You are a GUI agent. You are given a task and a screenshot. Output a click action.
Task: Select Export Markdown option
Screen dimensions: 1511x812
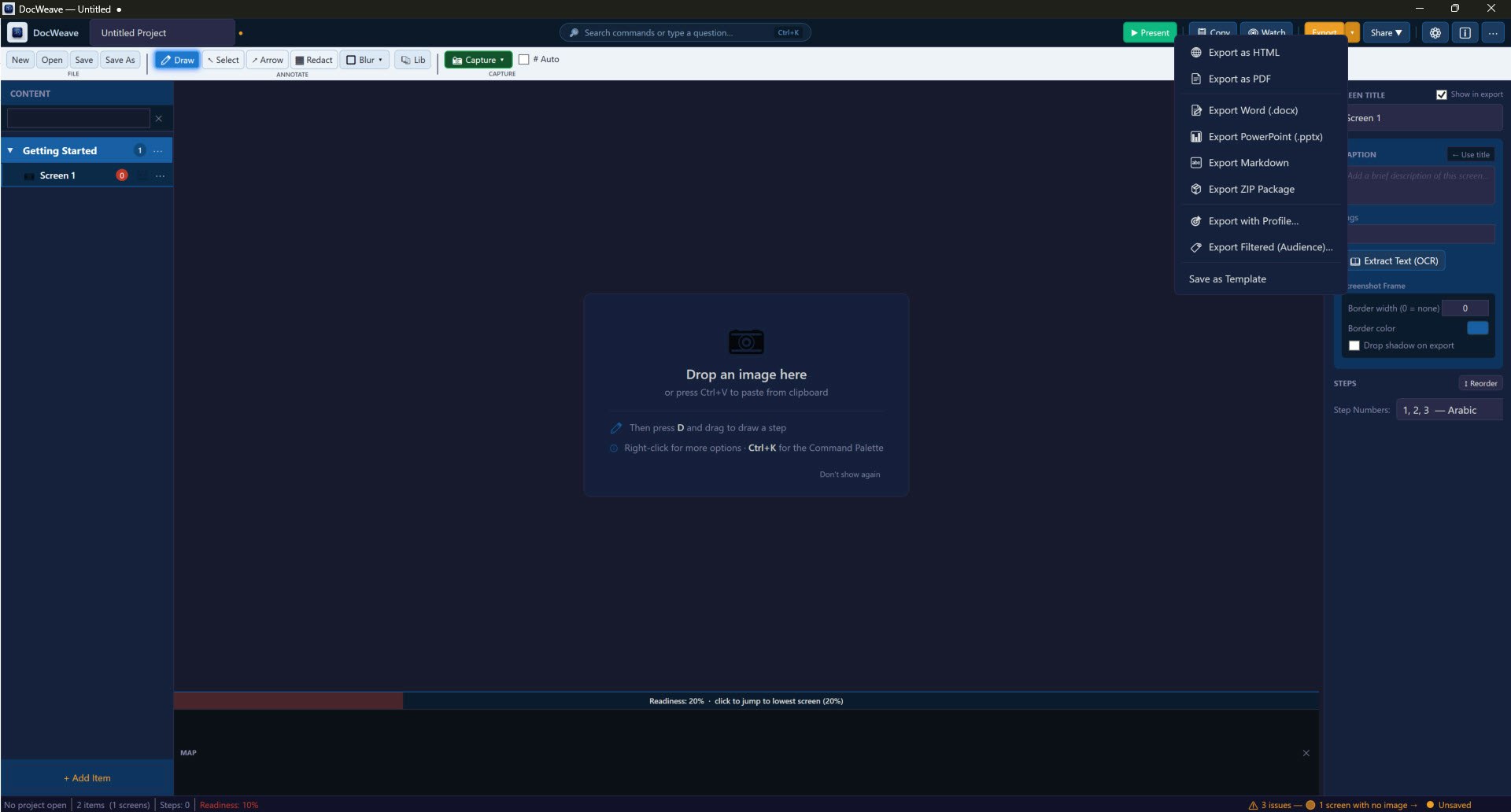[1261, 163]
